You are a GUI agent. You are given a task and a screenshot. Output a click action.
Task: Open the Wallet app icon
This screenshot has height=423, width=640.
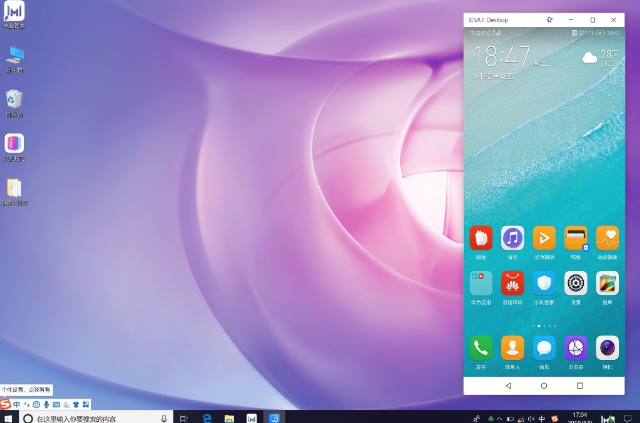[x=576, y=238]
